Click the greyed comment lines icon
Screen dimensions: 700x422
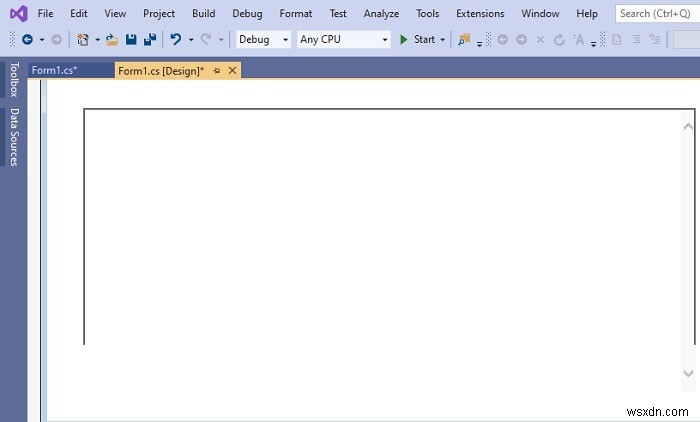(x=655, y=40)
